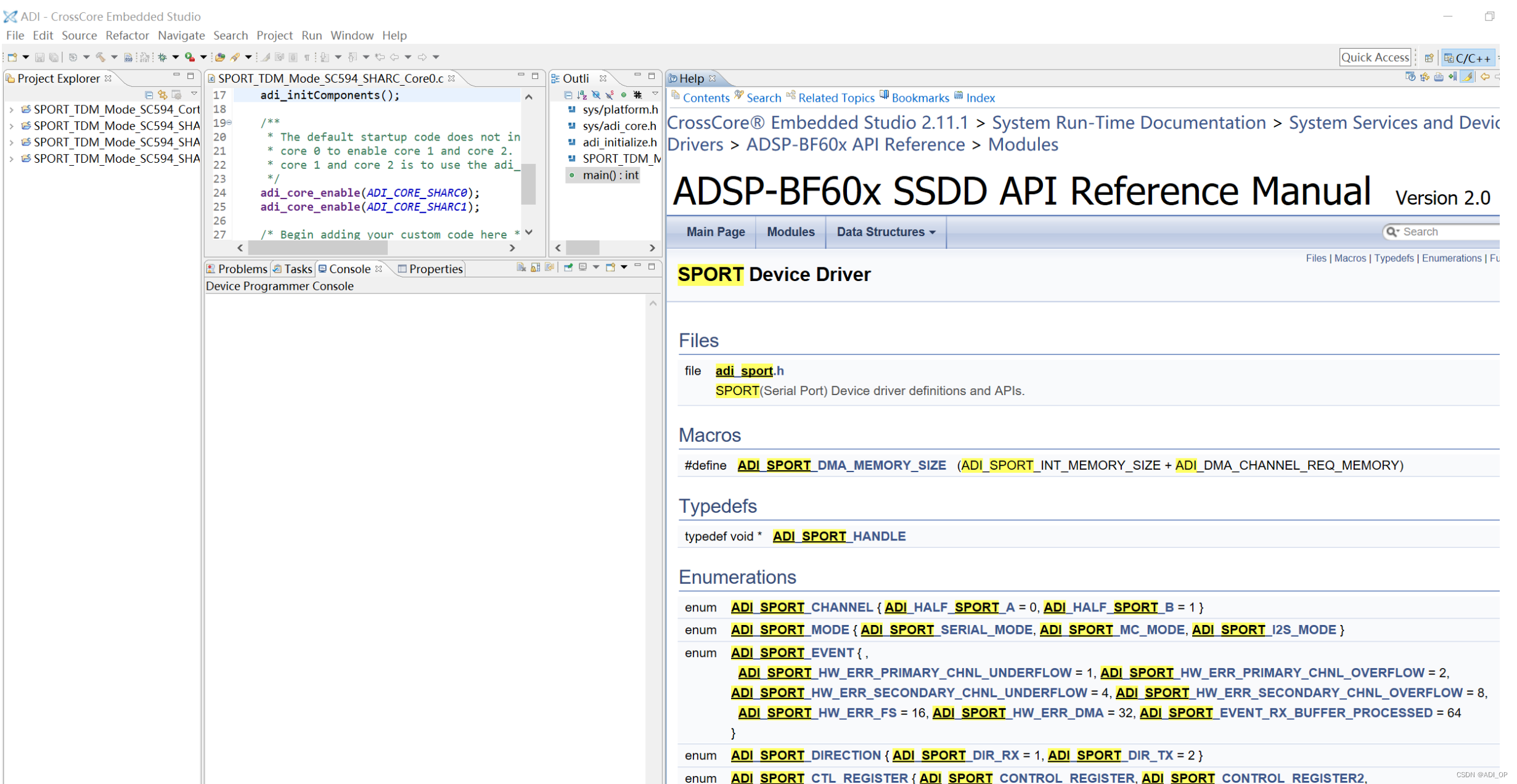The image size is (1517, 784).
Task: Click the Quick Access input field
Action: [x=1375, y=57]
